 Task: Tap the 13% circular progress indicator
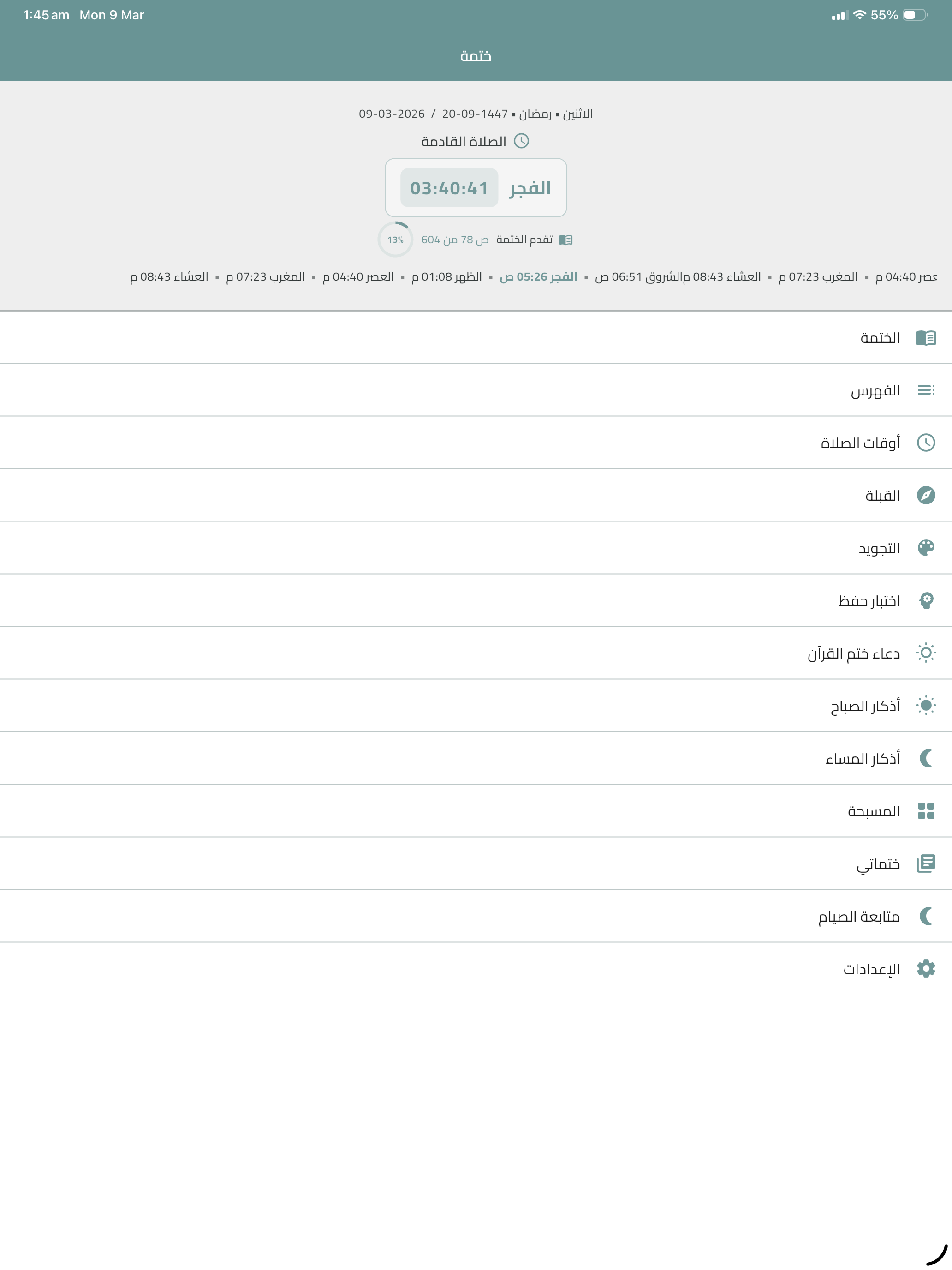[x=395, y=240]
